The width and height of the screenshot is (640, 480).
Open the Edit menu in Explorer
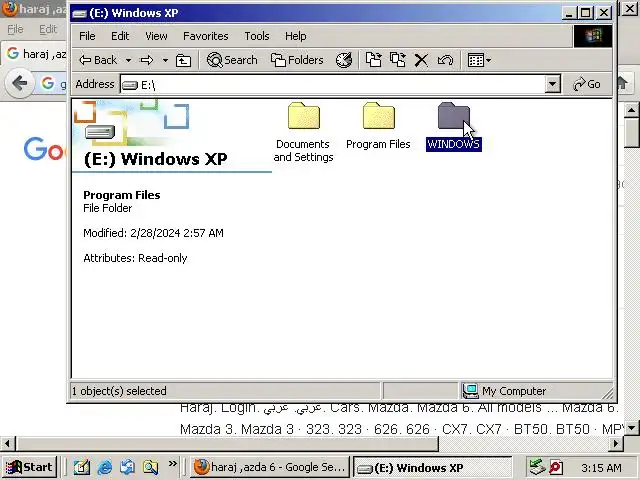point(120,36)
